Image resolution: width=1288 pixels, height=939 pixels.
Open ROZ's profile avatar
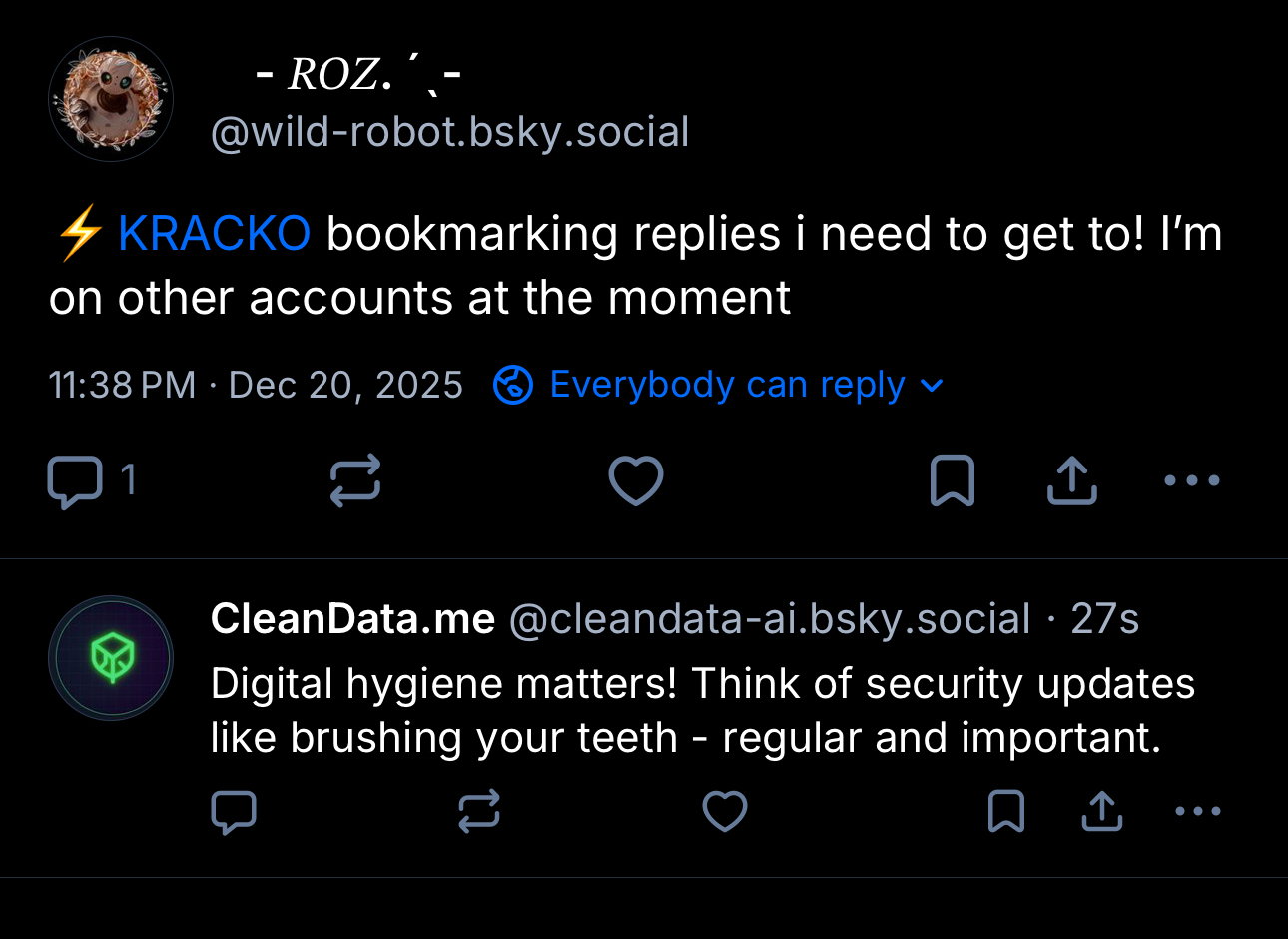coord(111,99)
